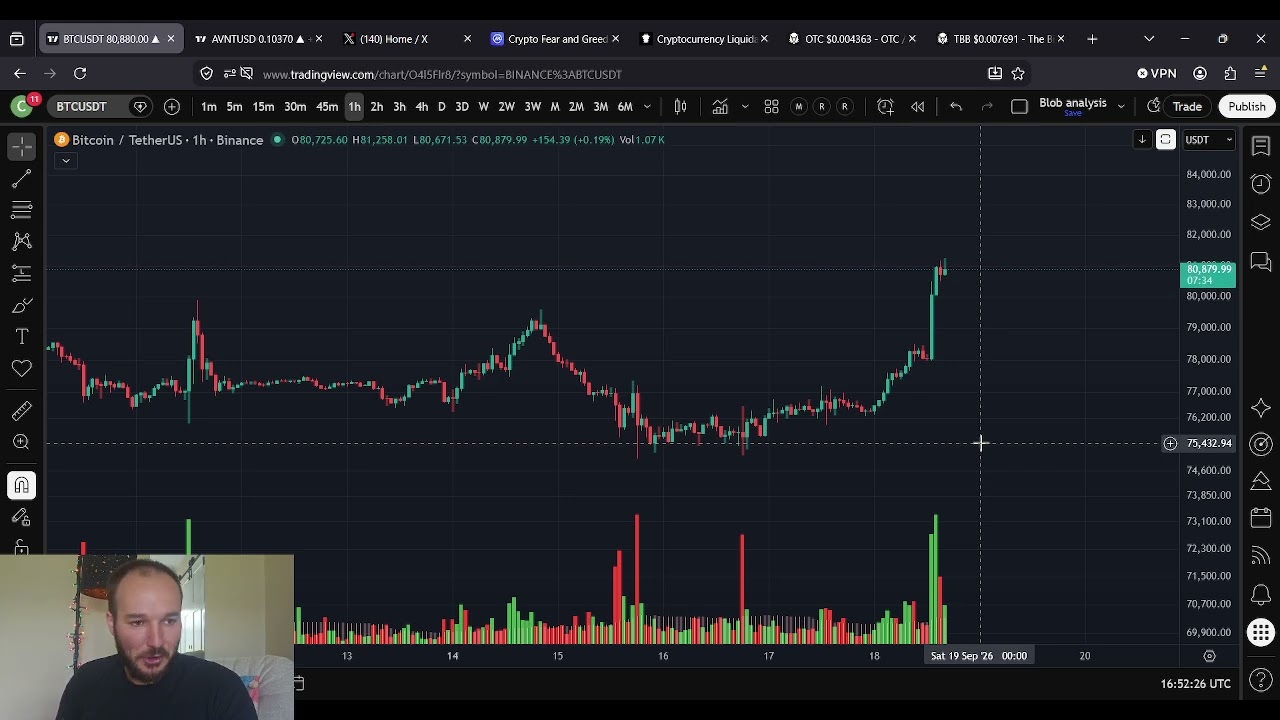
Task: Open the BTCUSDT symbol search
Action: point(81,106)
